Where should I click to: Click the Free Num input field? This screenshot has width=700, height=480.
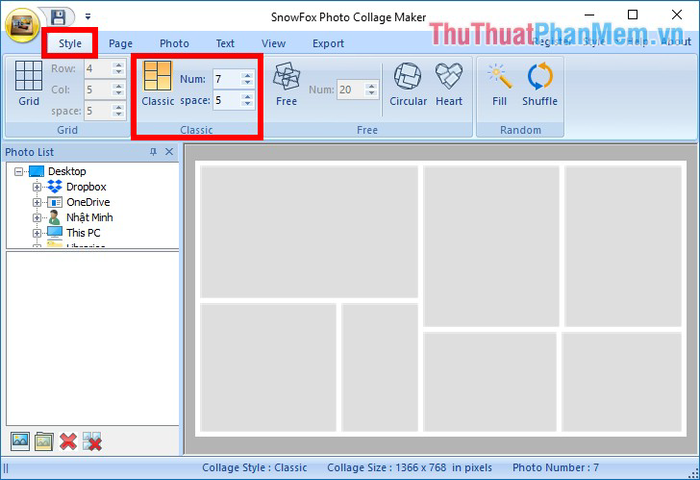(x=350, y=89)
